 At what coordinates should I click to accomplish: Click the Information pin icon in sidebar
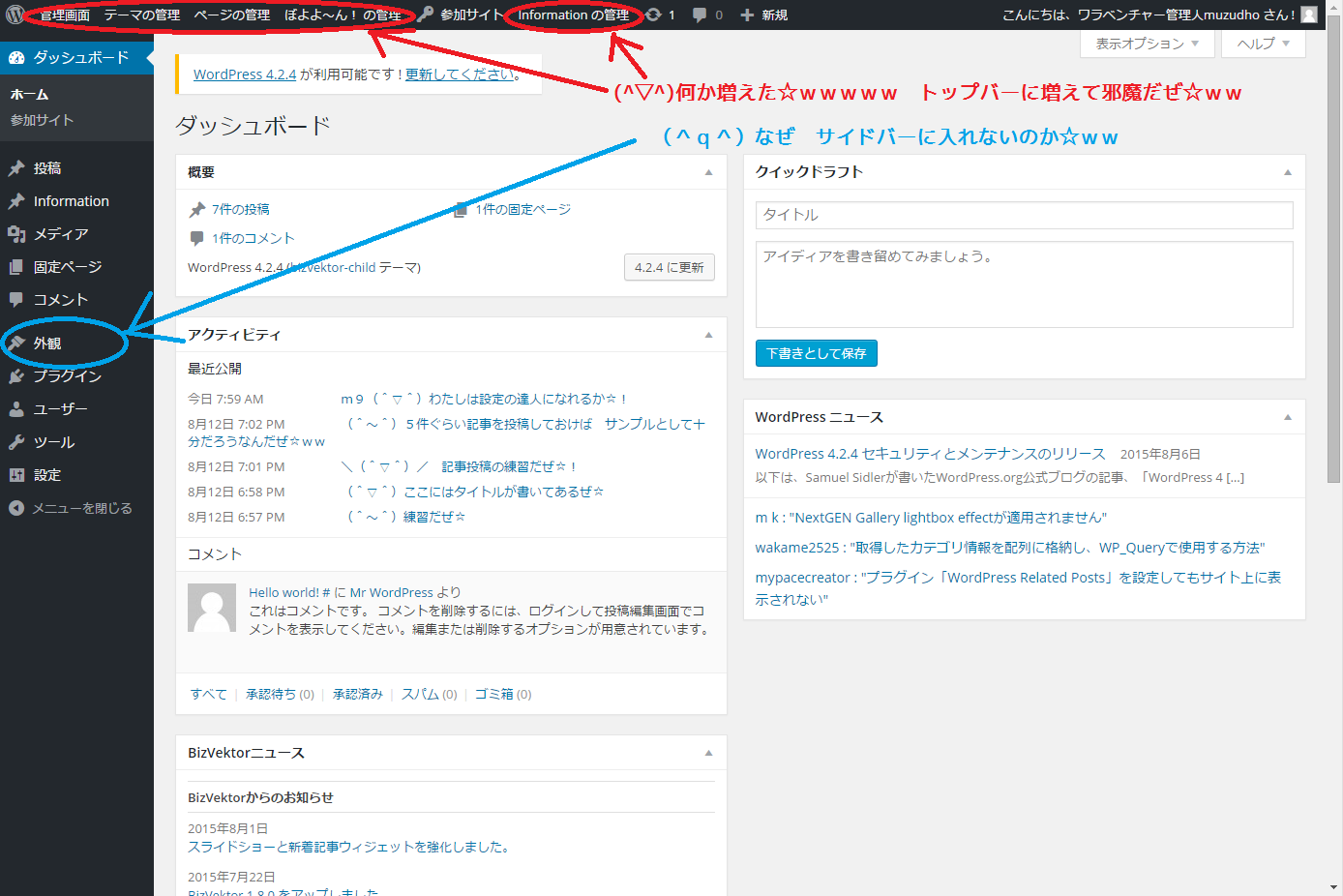click(16, 201)
